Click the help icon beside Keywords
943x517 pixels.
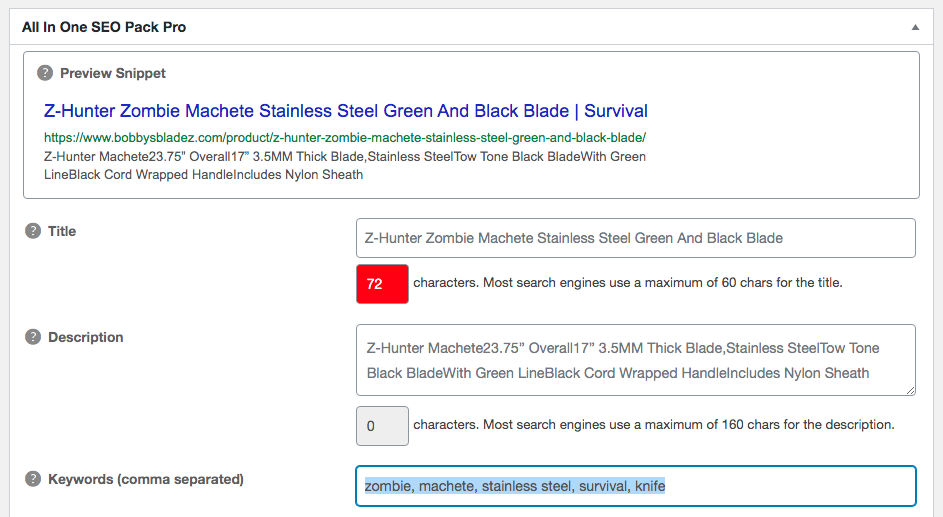[x=32, y=479]
